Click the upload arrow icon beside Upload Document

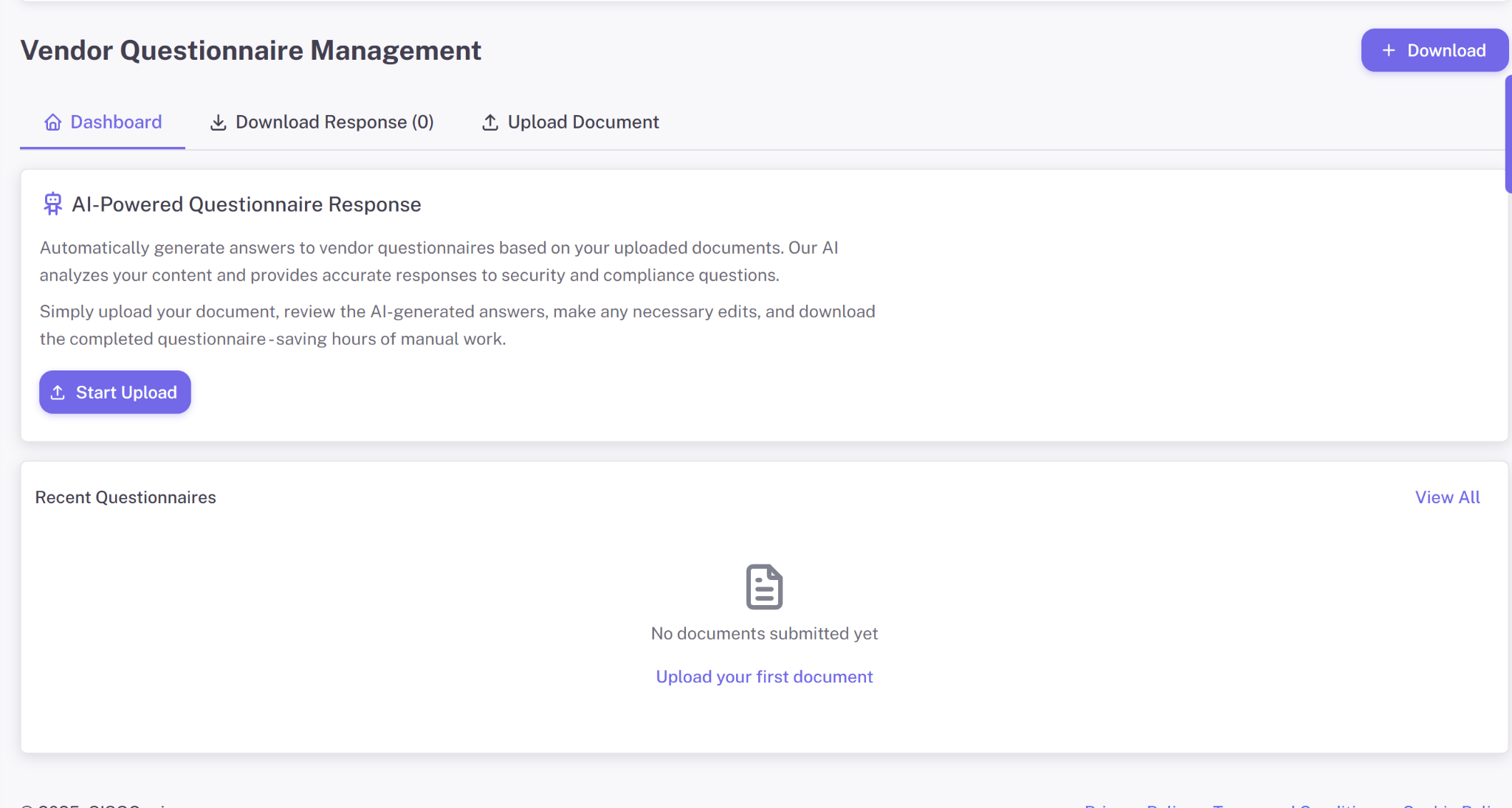pos(490,122)
